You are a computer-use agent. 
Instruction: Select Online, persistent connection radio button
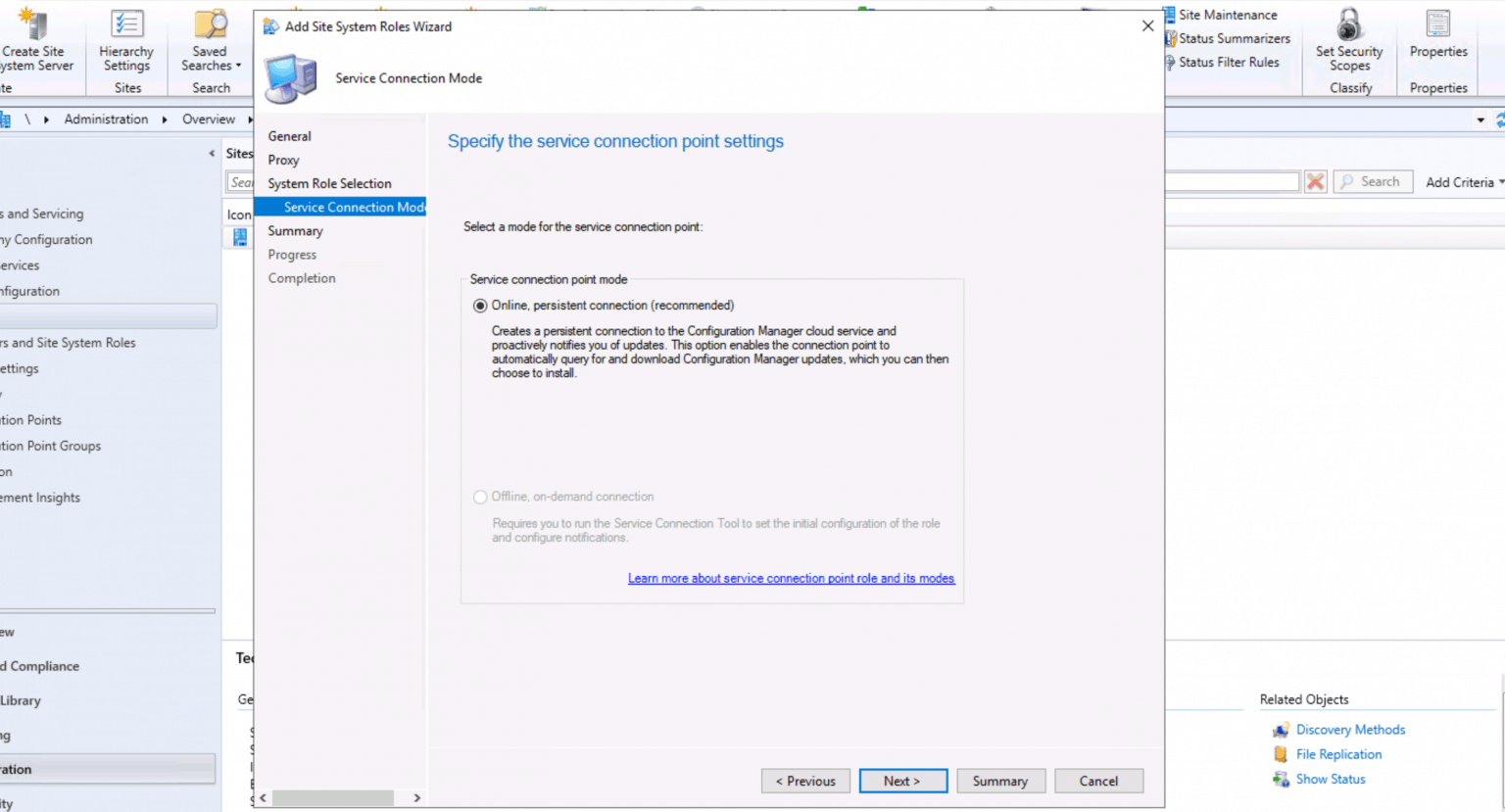coord(480,306)
